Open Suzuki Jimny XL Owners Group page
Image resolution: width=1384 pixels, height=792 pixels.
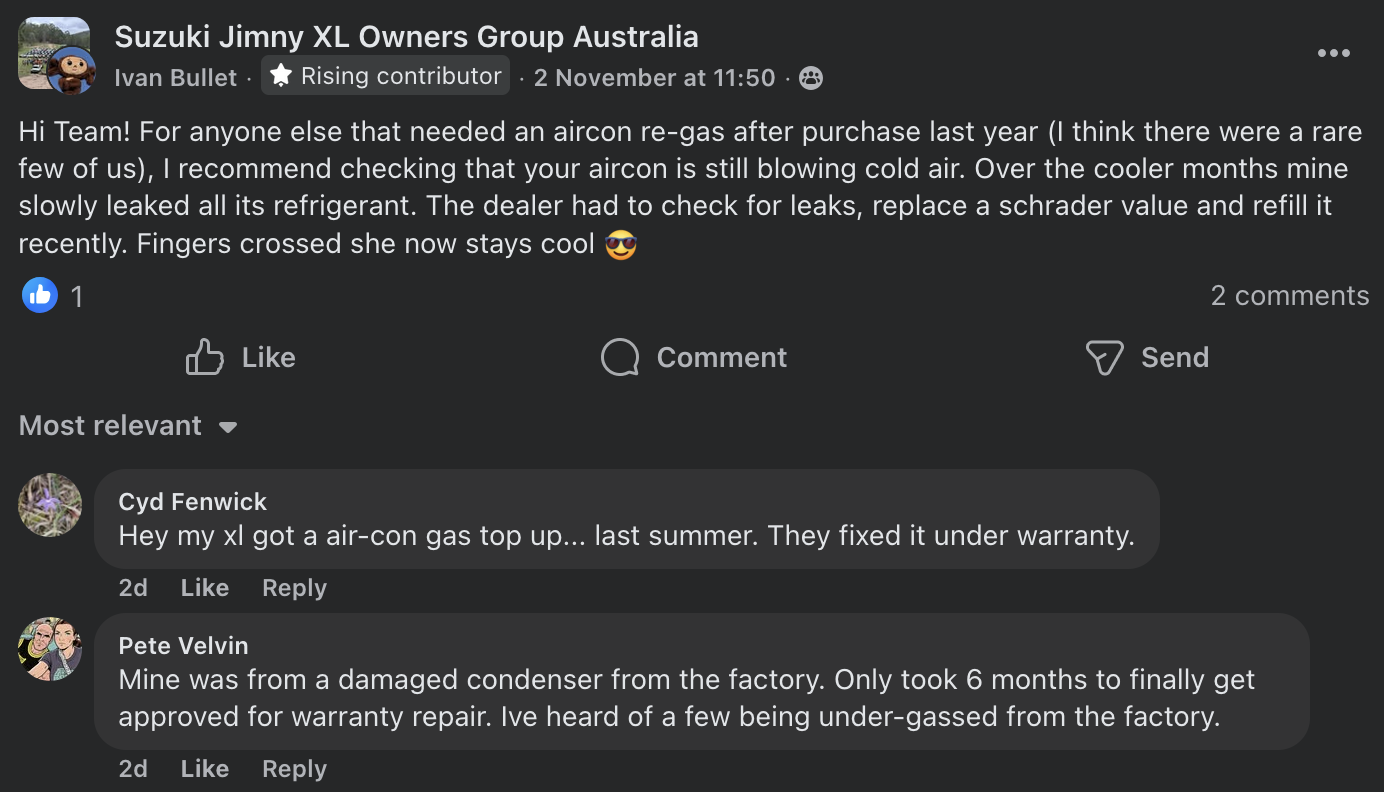(406, 37)
